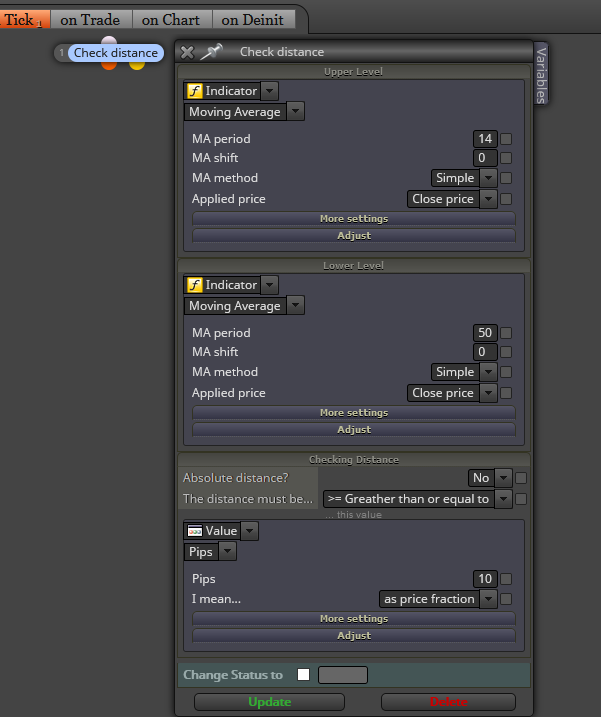Screen dimensions: 601x717
Task: Toggle checkbox next to Absolute distance
Action: 521,478
